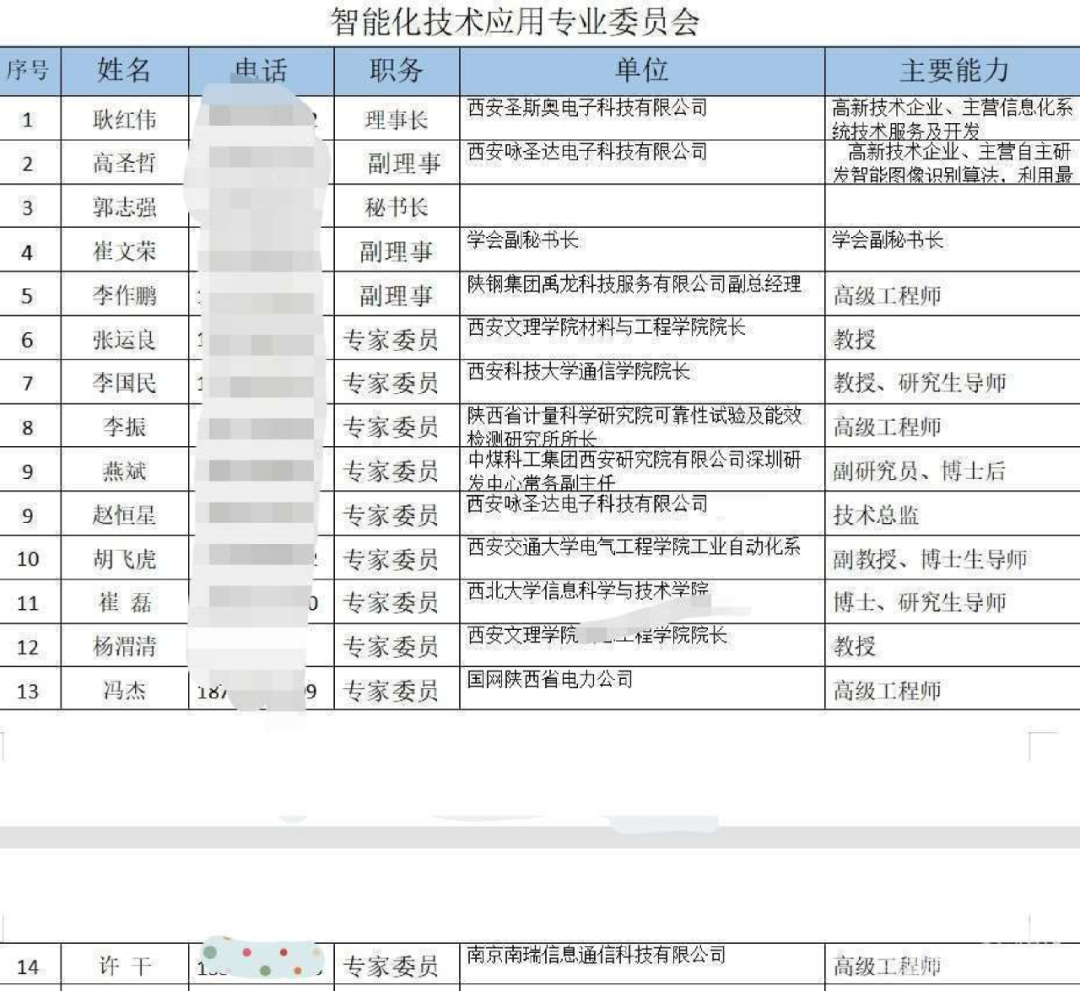
Task: Select name cell 高圣哲
Action: (x=125, y=163)
